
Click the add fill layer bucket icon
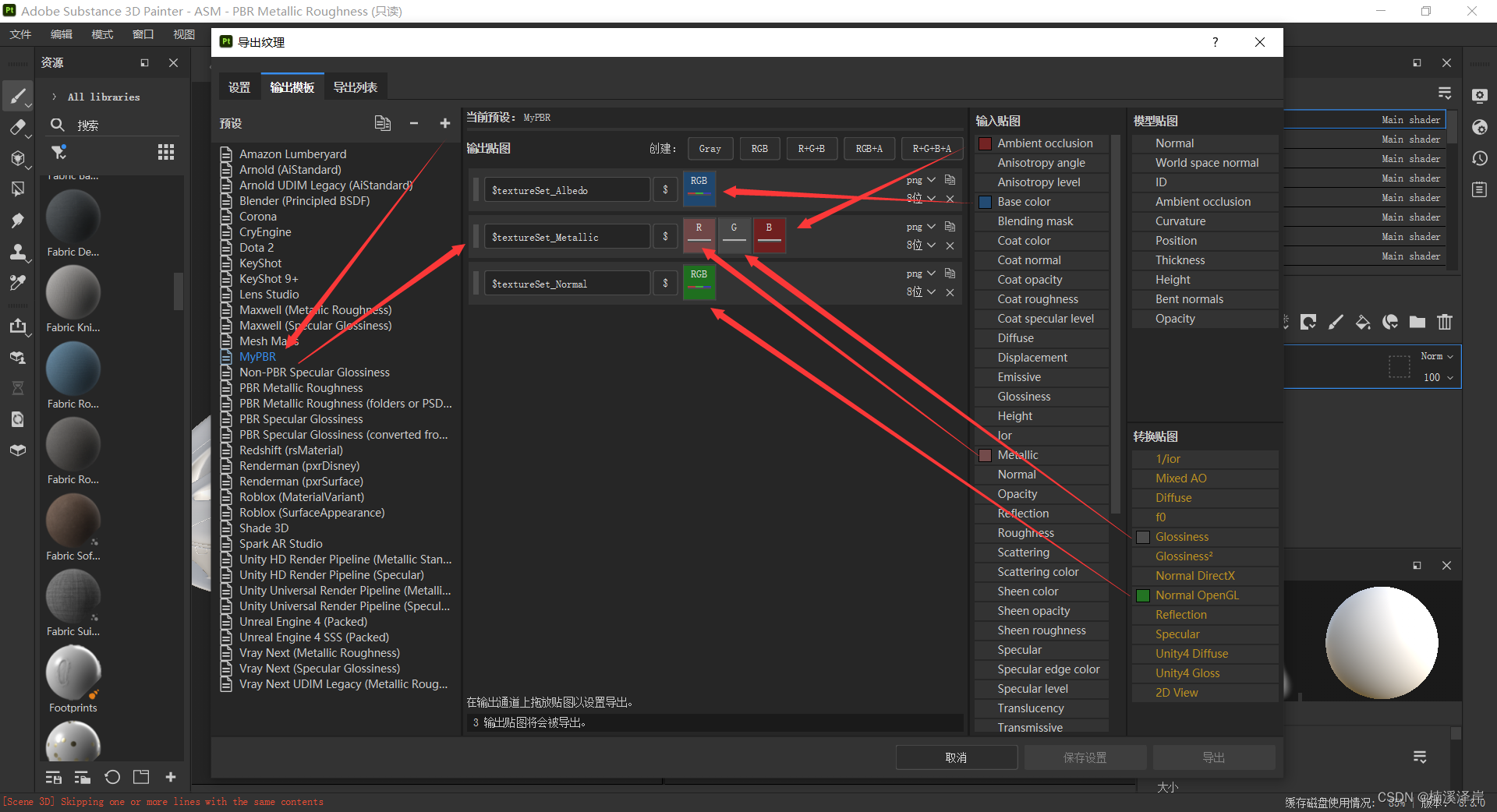pos(1363,322)
